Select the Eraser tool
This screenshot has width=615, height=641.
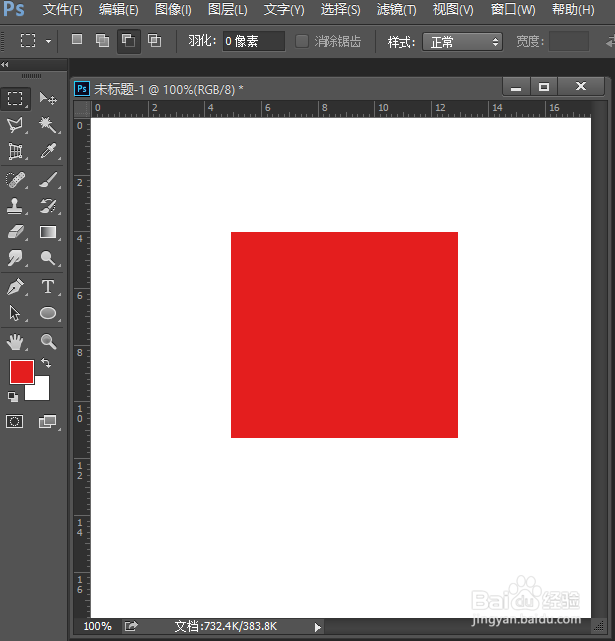[15, 232]
